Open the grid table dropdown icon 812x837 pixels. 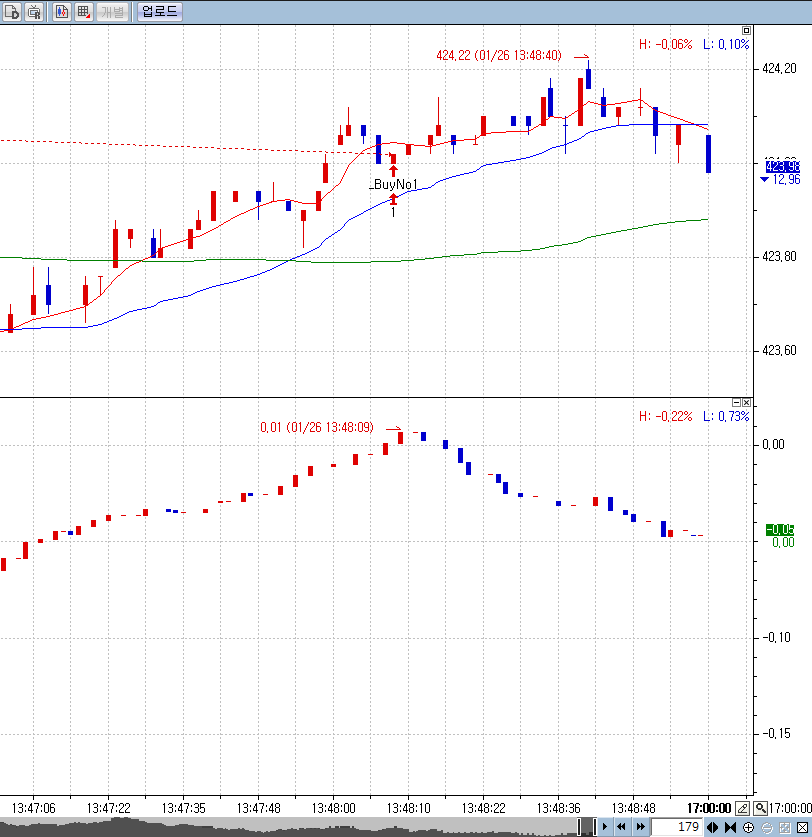[x=83, y=12]
